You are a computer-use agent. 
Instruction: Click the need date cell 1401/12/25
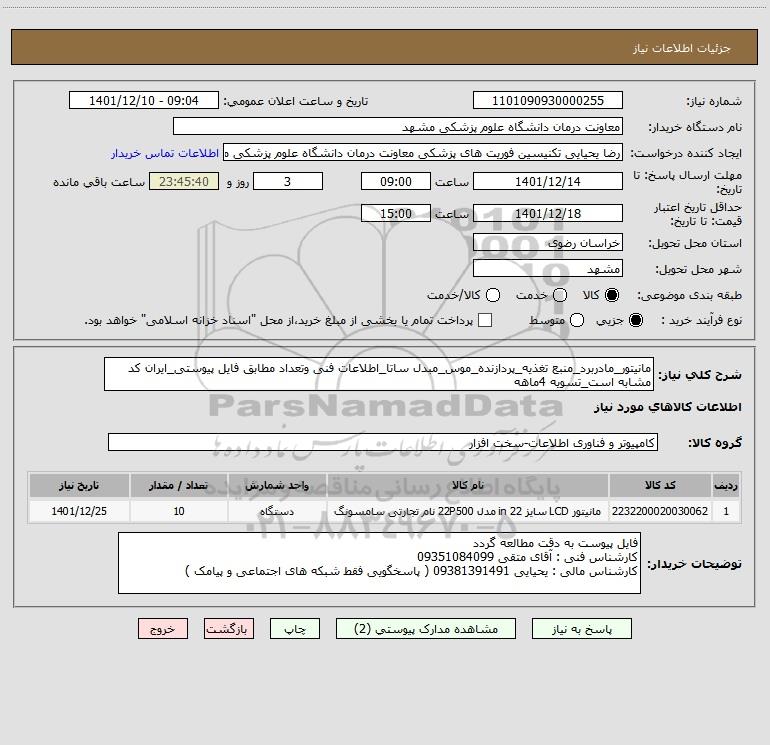coord(79,511)
